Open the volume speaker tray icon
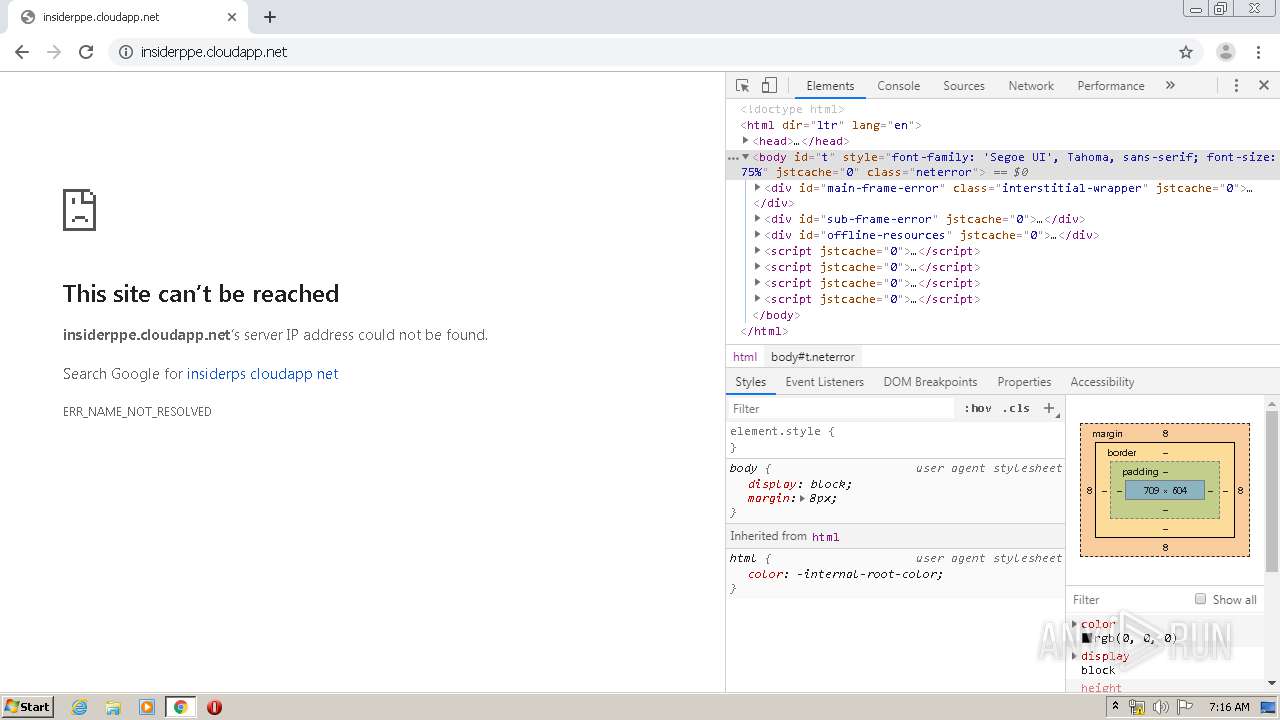 (1160, 707)
